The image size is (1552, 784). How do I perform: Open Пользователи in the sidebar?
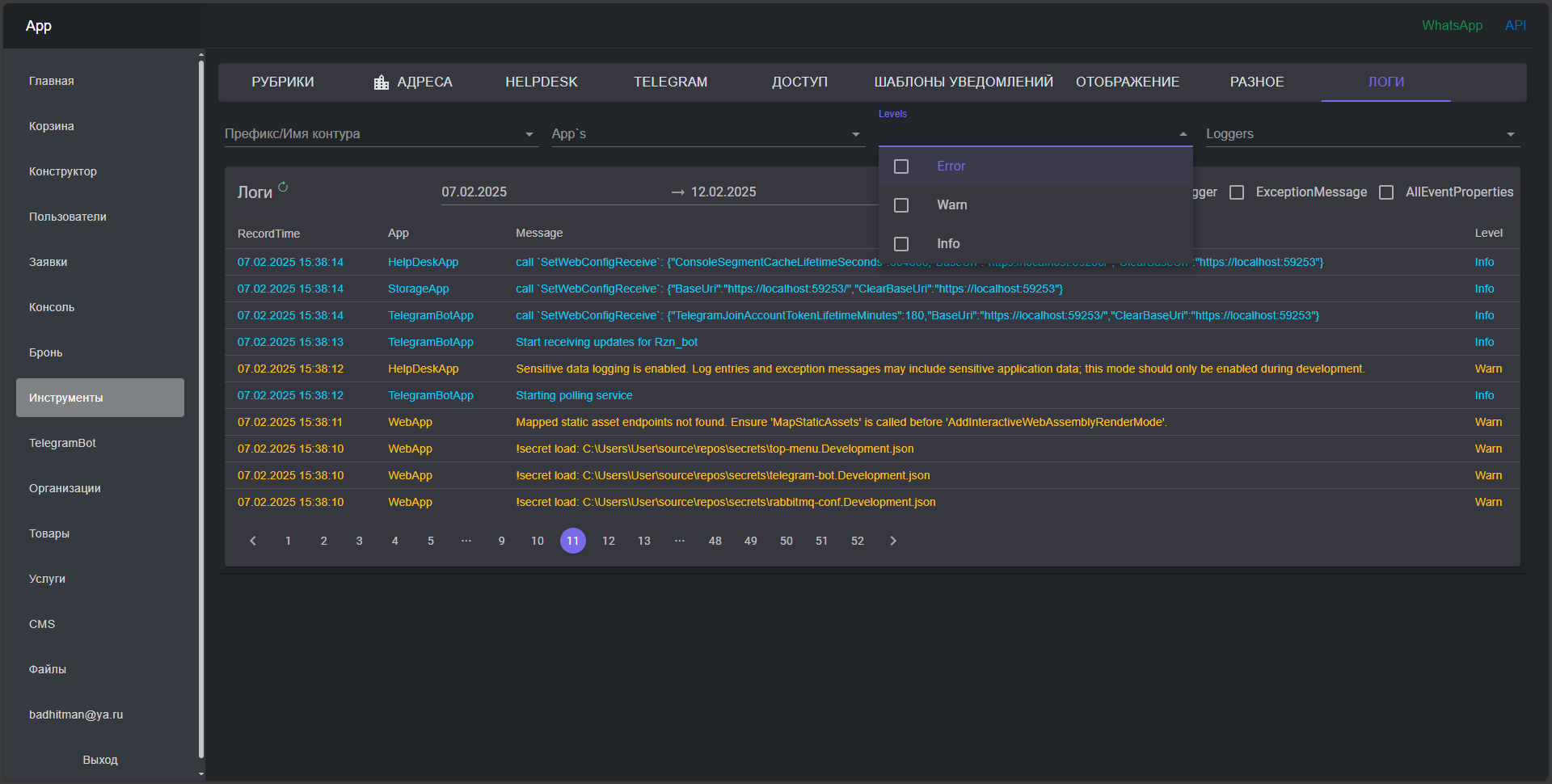[100, 217]
